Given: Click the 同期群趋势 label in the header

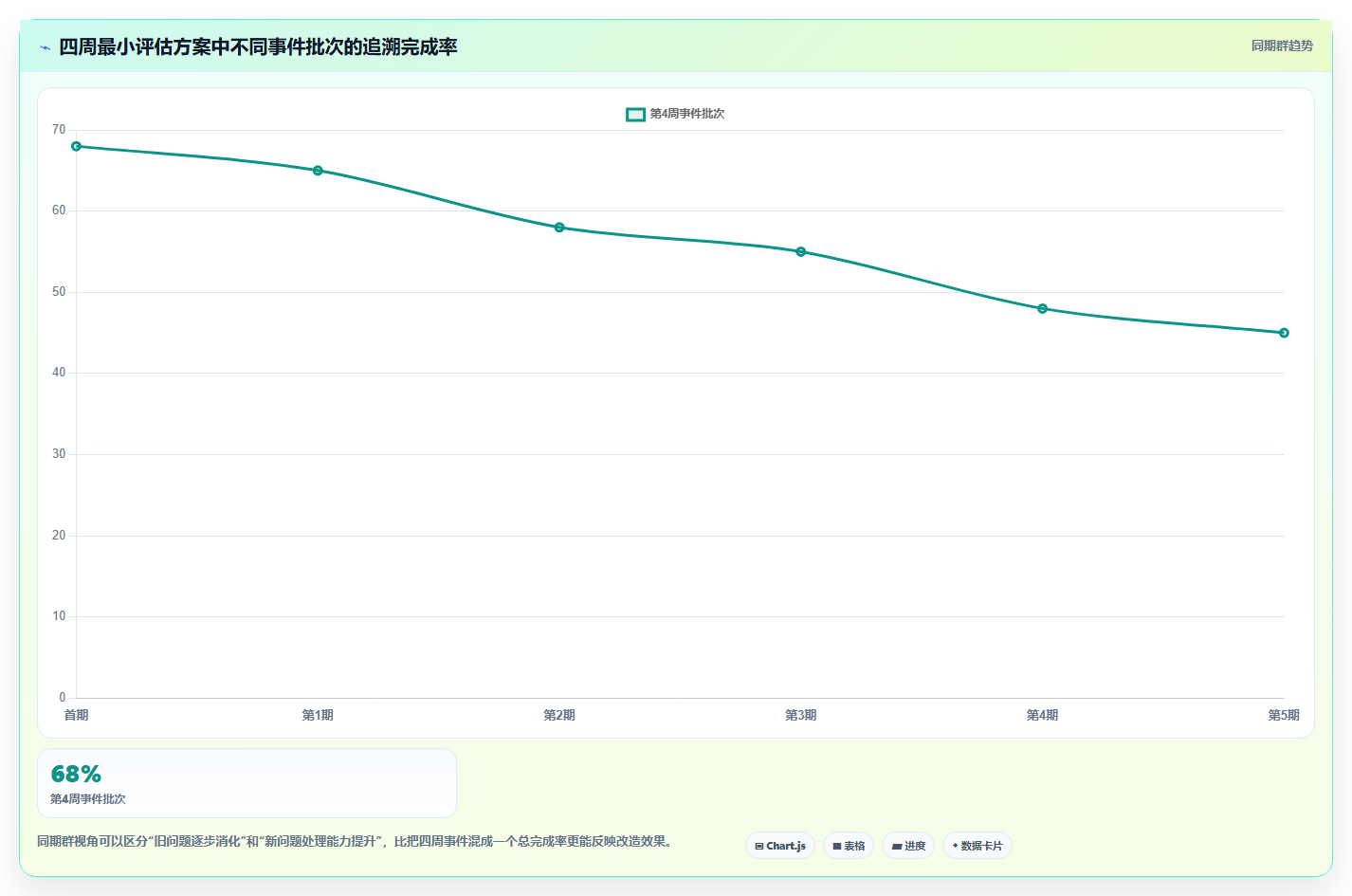Looking at the screenshot, I should click(x=1282, y=46).
